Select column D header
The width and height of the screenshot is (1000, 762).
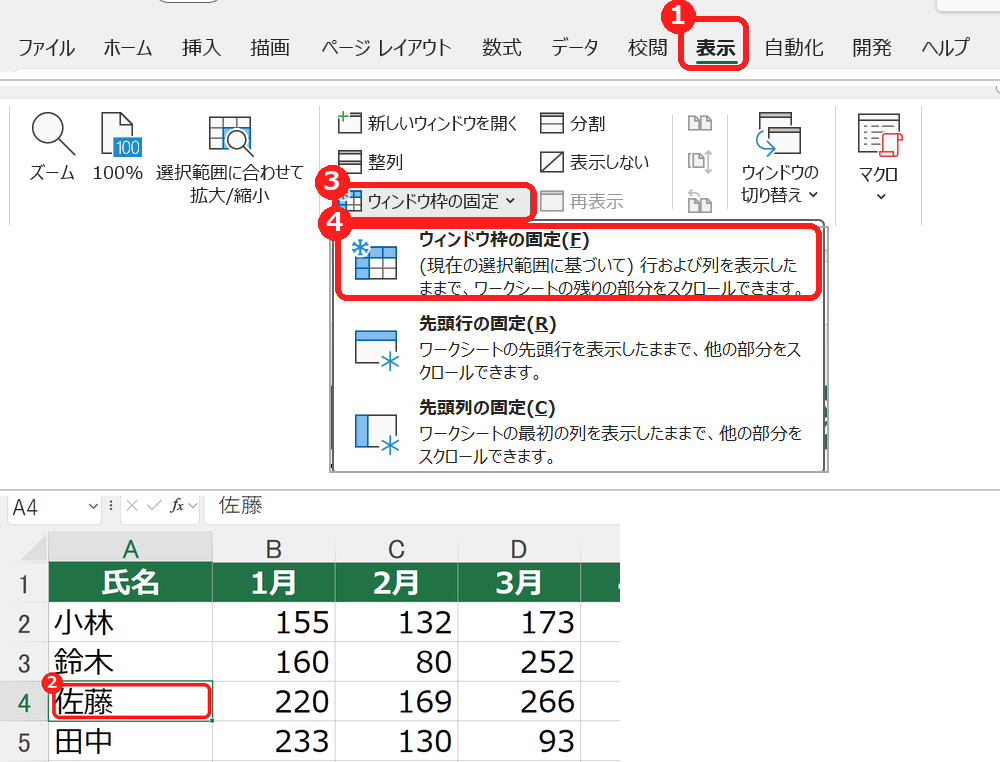518,548
